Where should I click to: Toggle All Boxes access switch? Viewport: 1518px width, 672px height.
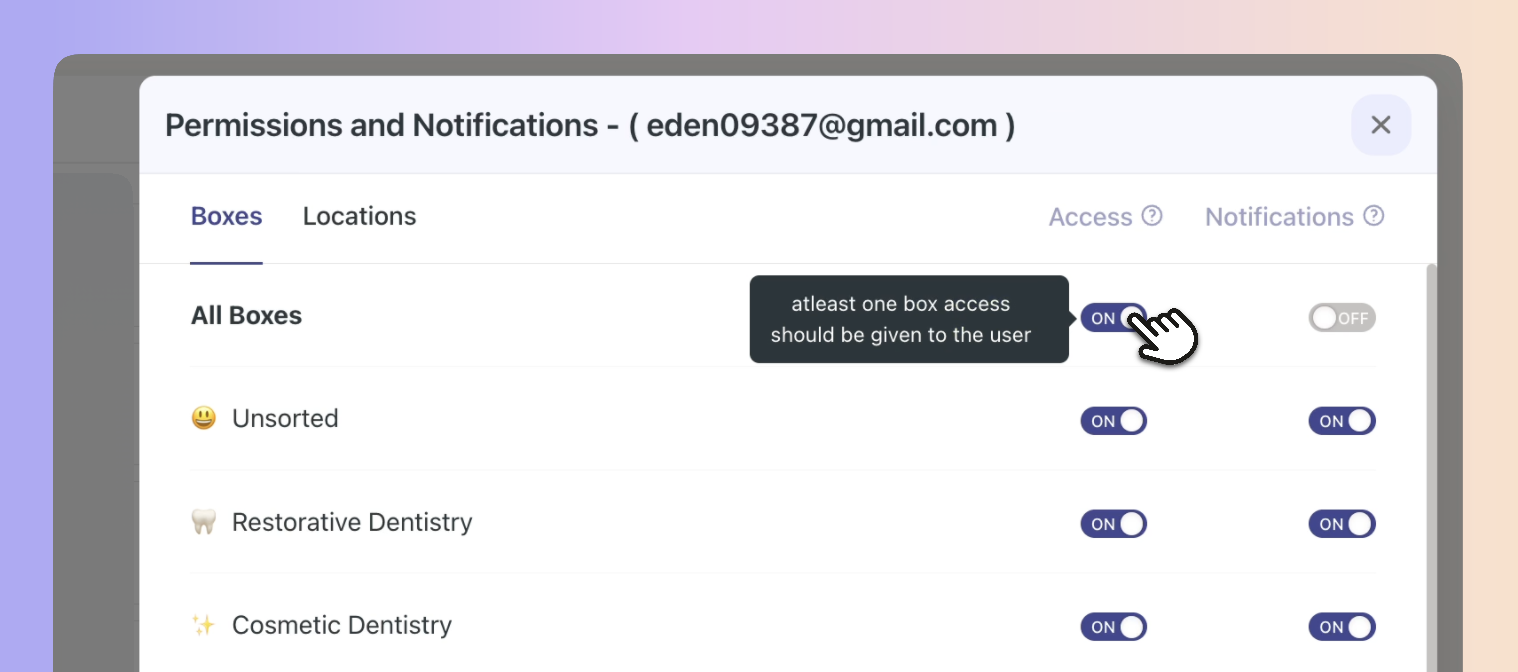pos(1113,318)
